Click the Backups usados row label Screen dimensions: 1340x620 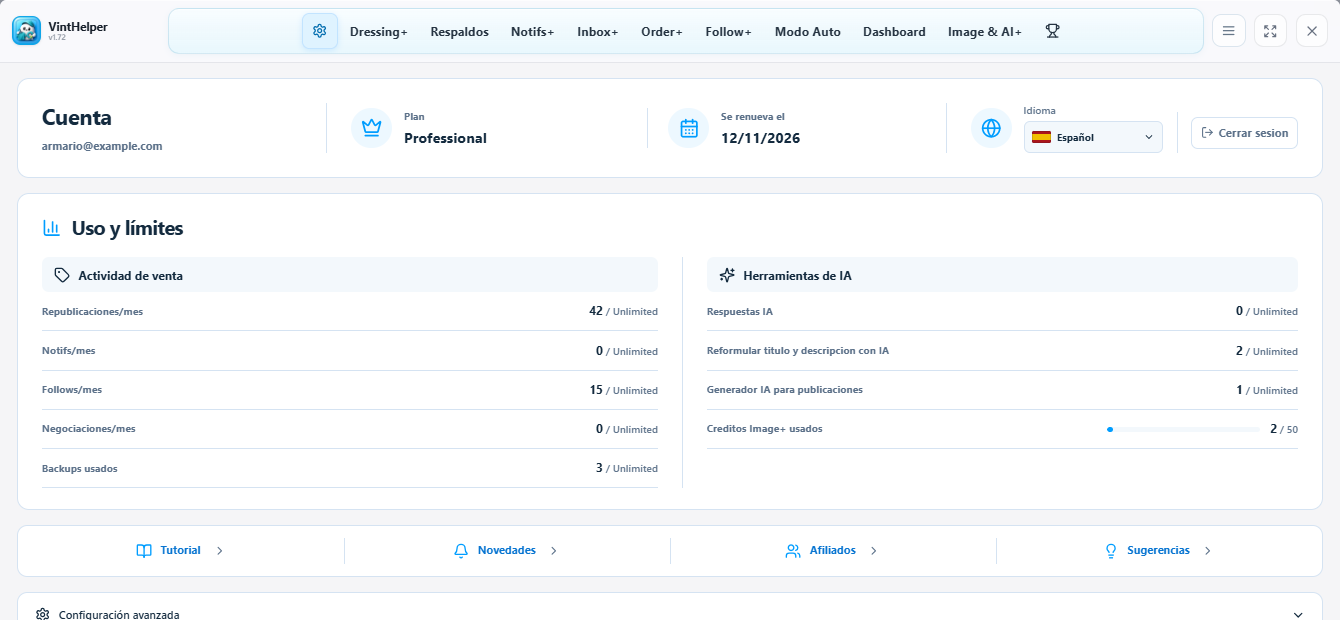click(80, 468)
